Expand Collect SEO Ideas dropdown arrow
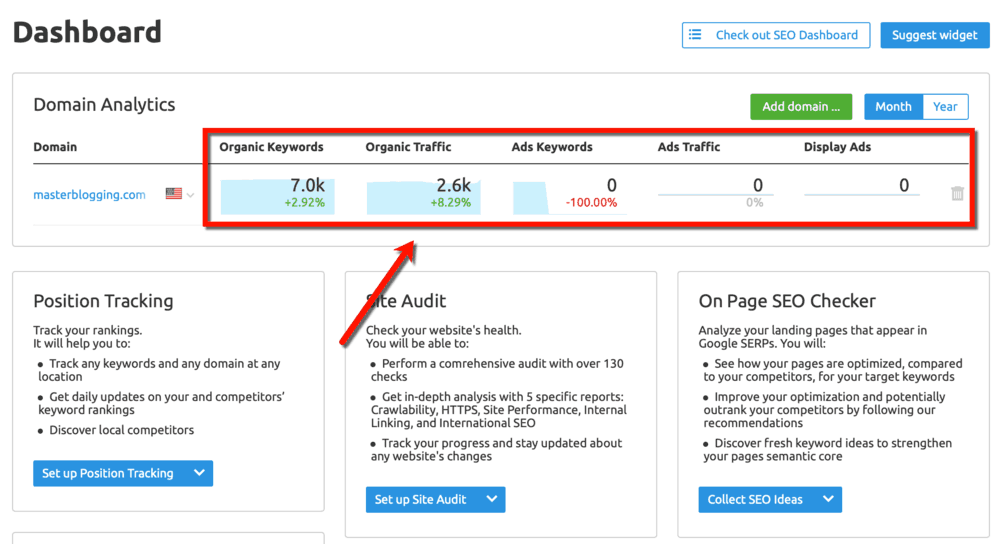Viewport: 1000px width, 544px height. [828, 499]
